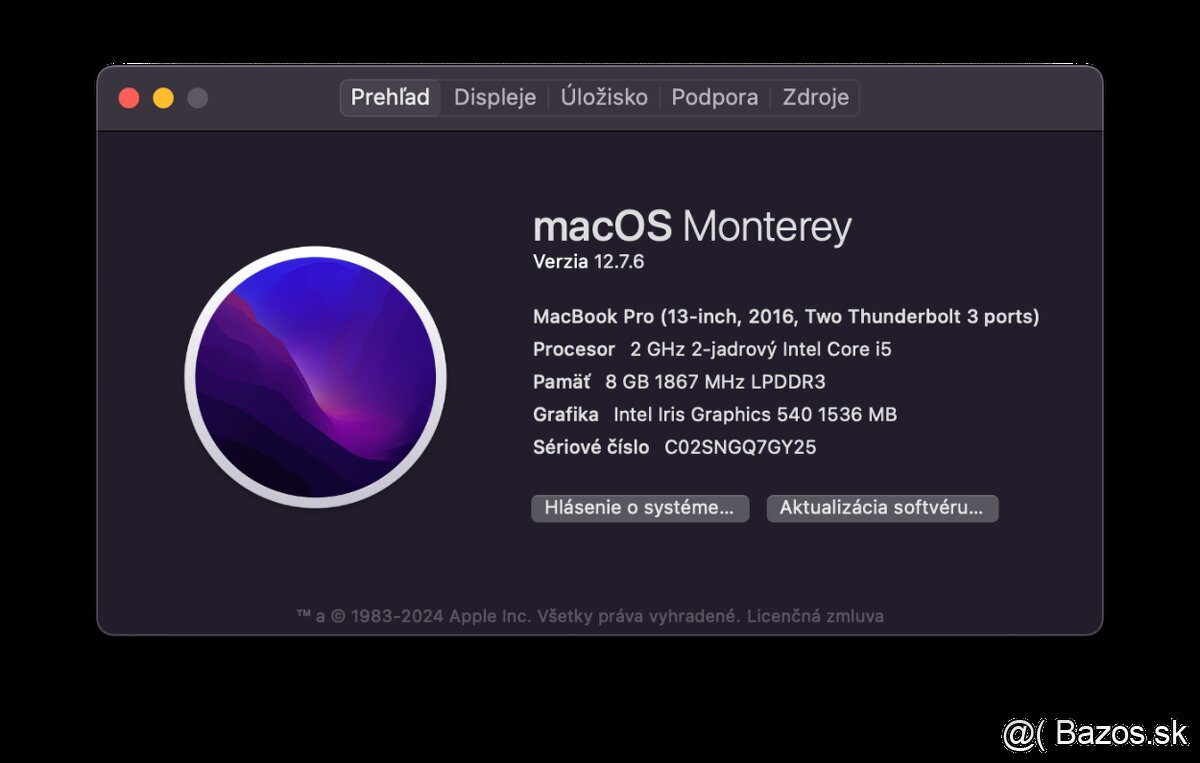Click the MacBook Pro model description line
The width and height of the screenshot is (1200, 763).
pyautogui.click(x=785, y=316)
